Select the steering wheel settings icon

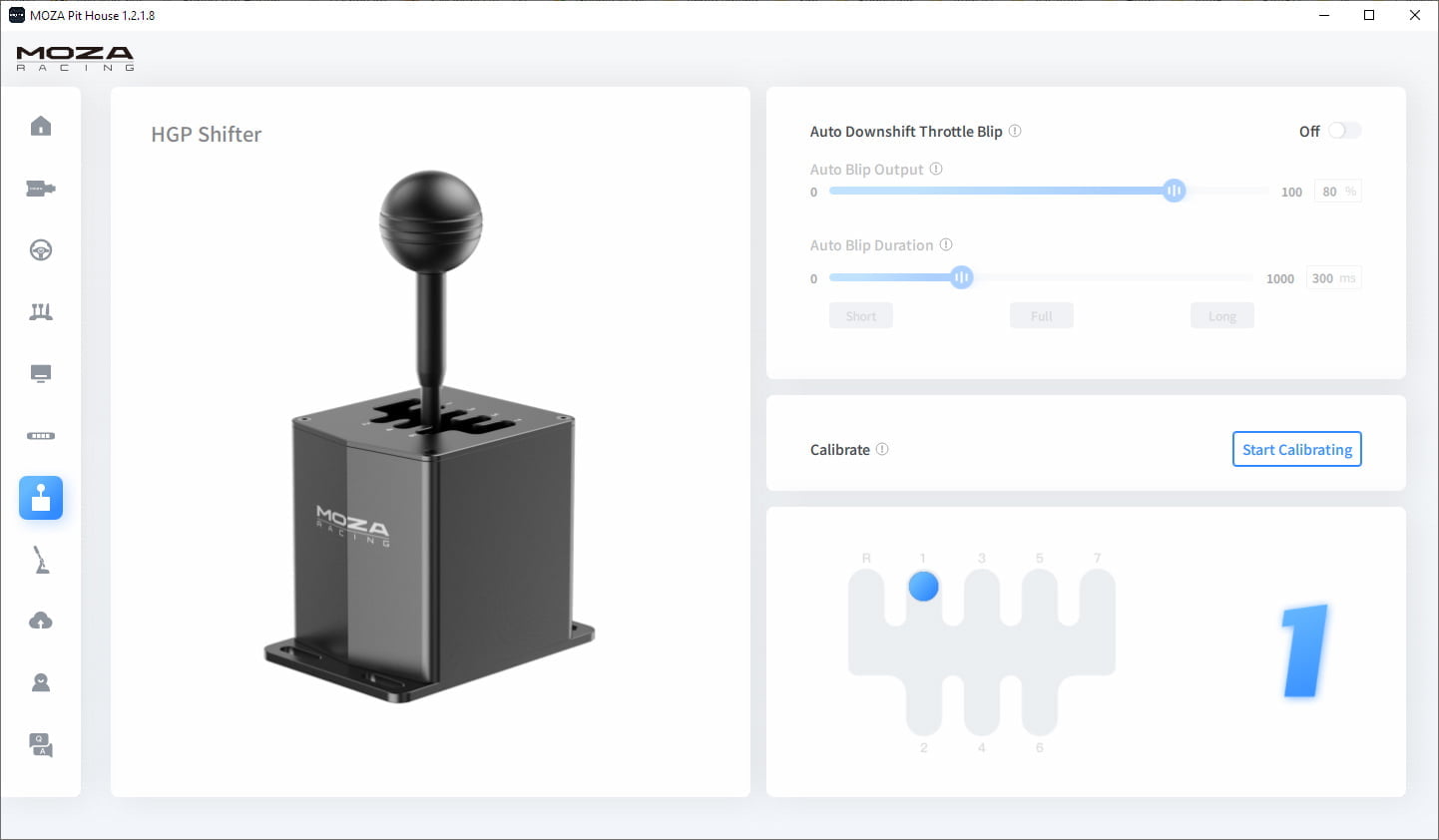click(41, 250)
